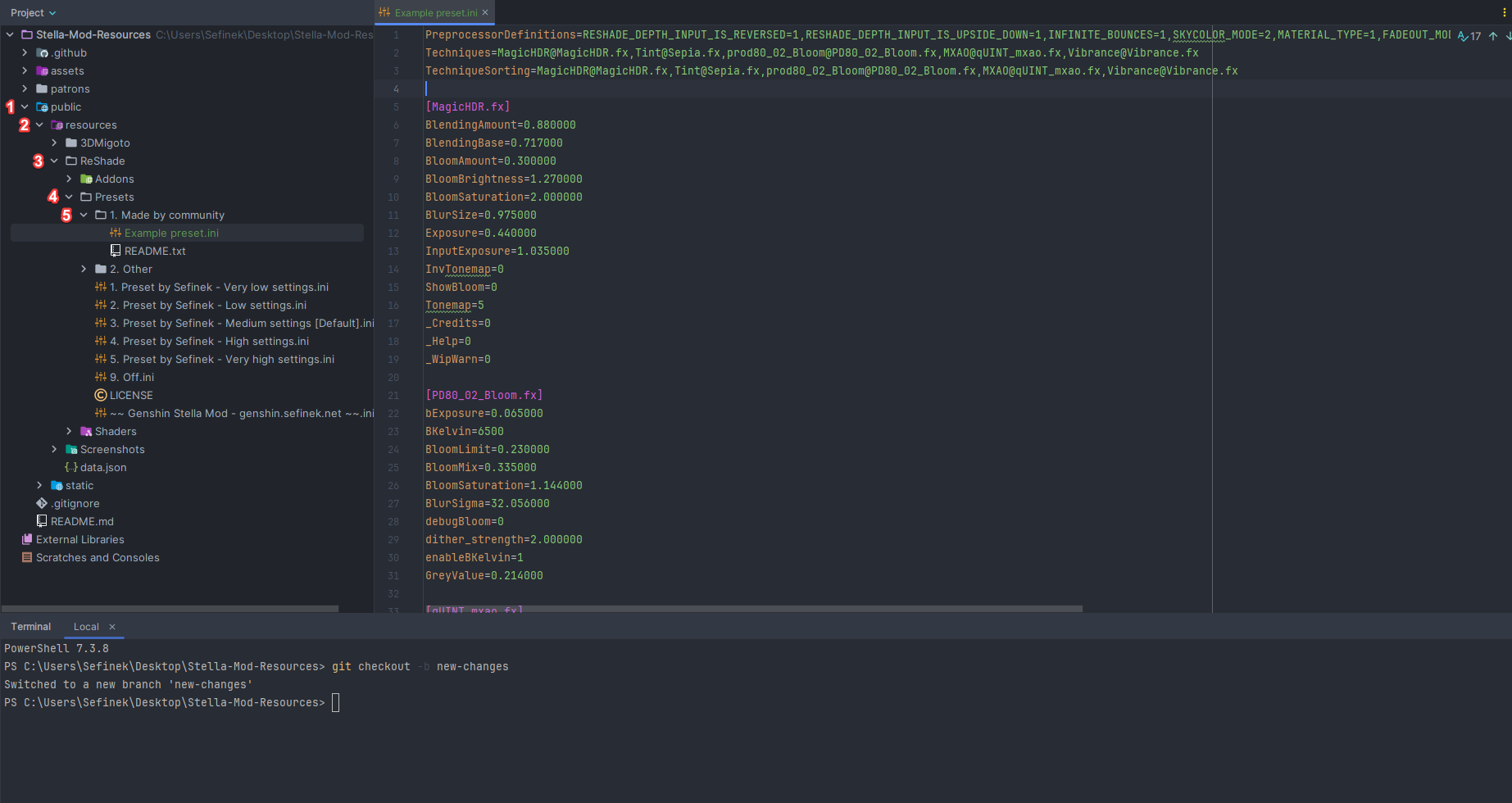Place cursor on [MagicHDR.fx] section header
Viewport: 1512px width, 803px height.
[467, 107]
